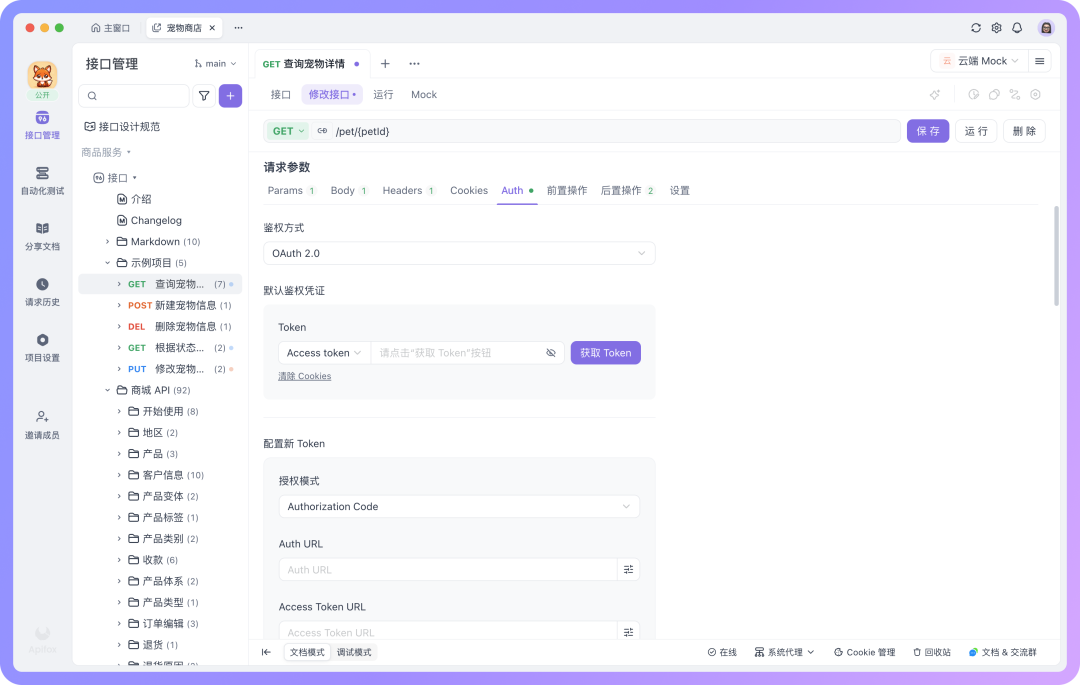This screenshot has height=685, width=1080.
Task: Expand the Markdown folder
Action: click(107, 242)
